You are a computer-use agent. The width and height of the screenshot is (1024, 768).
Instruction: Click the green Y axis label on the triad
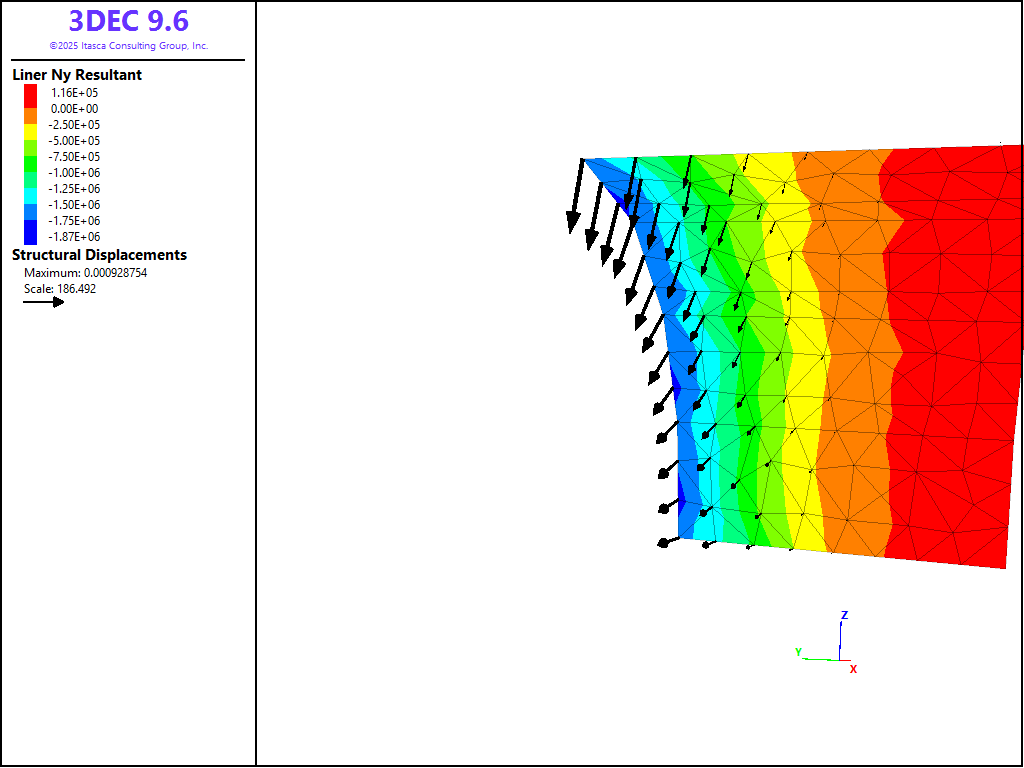tap(799, 652)
